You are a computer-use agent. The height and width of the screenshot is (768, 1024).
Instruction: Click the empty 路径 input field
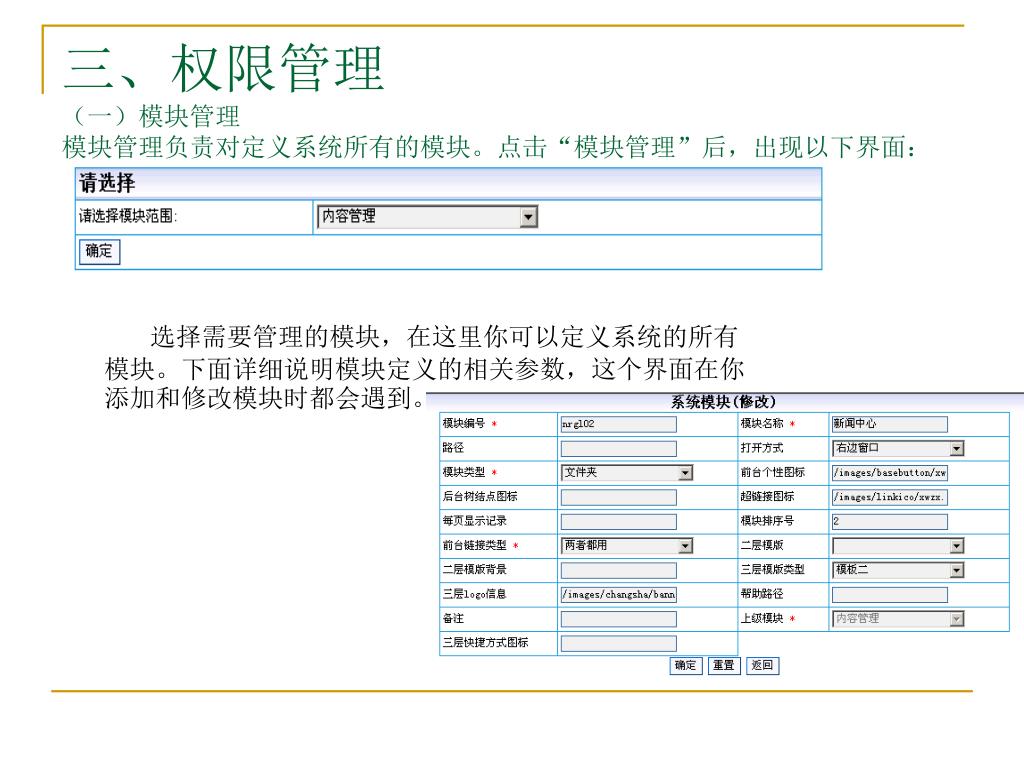coord(618,449)
